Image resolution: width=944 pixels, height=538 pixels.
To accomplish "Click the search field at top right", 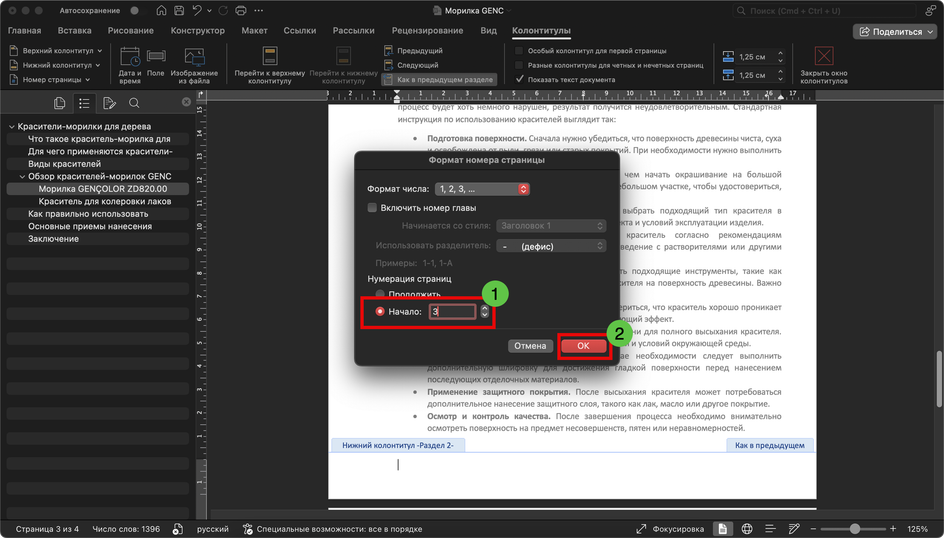I will click(x=825, y=11).
